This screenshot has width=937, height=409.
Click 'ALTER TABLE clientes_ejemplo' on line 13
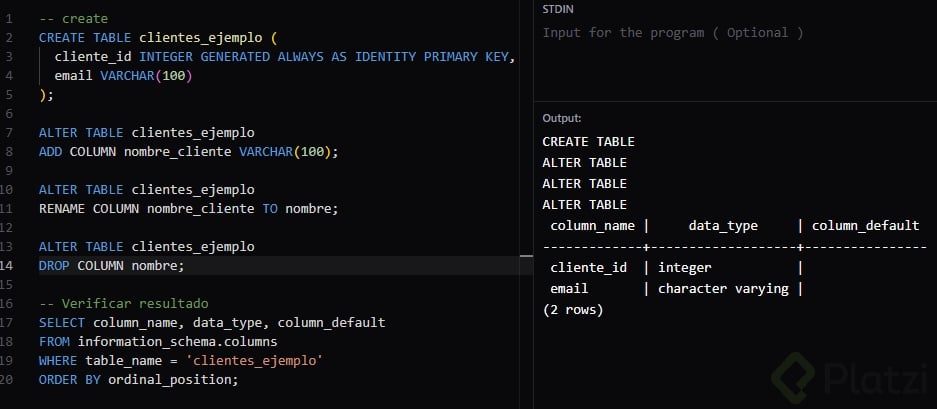pos(146,246)
